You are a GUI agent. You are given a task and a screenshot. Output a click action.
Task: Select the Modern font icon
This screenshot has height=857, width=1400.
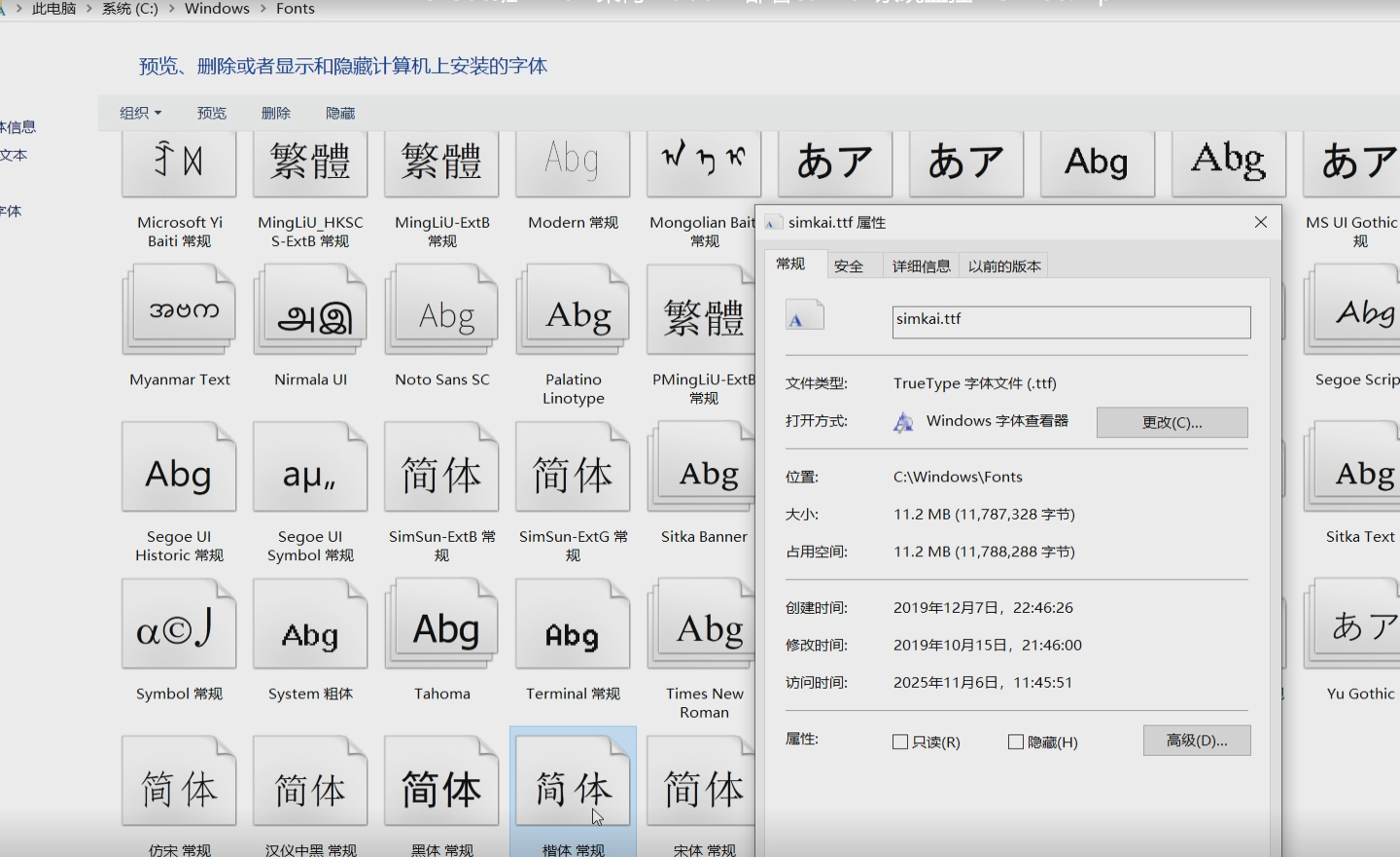(573, 164)
